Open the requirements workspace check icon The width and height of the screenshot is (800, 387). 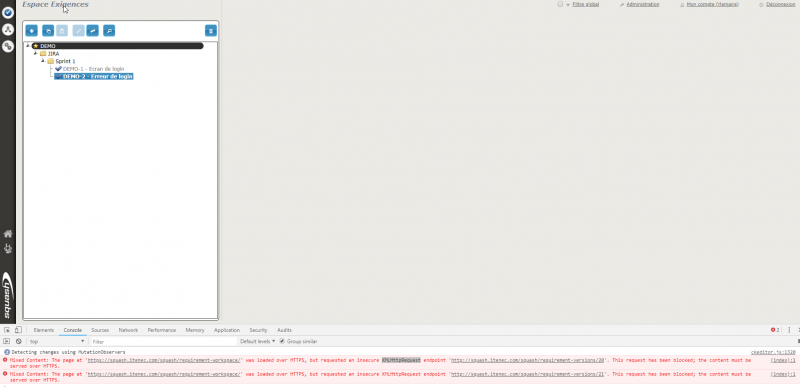(8, 13)
